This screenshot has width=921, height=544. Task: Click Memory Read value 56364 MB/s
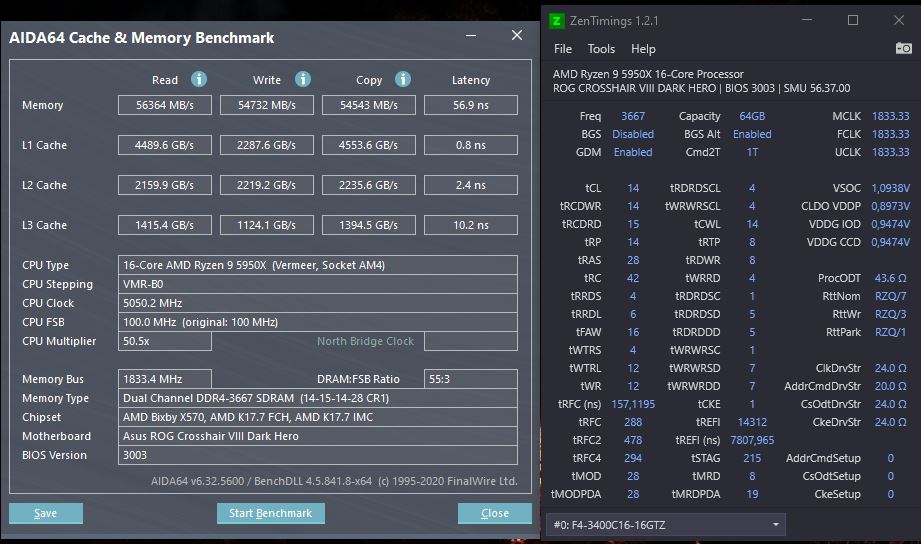click(164, 105)
